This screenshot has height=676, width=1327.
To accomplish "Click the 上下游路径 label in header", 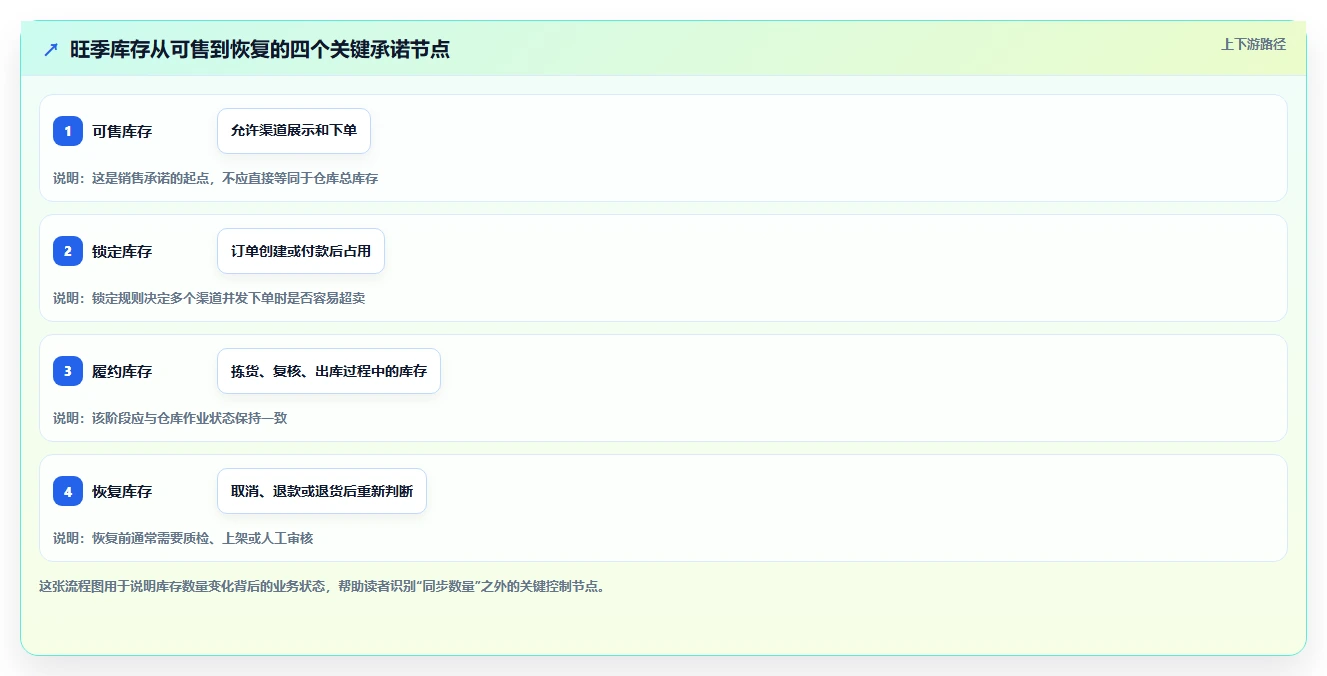I will pos(1253,44).
